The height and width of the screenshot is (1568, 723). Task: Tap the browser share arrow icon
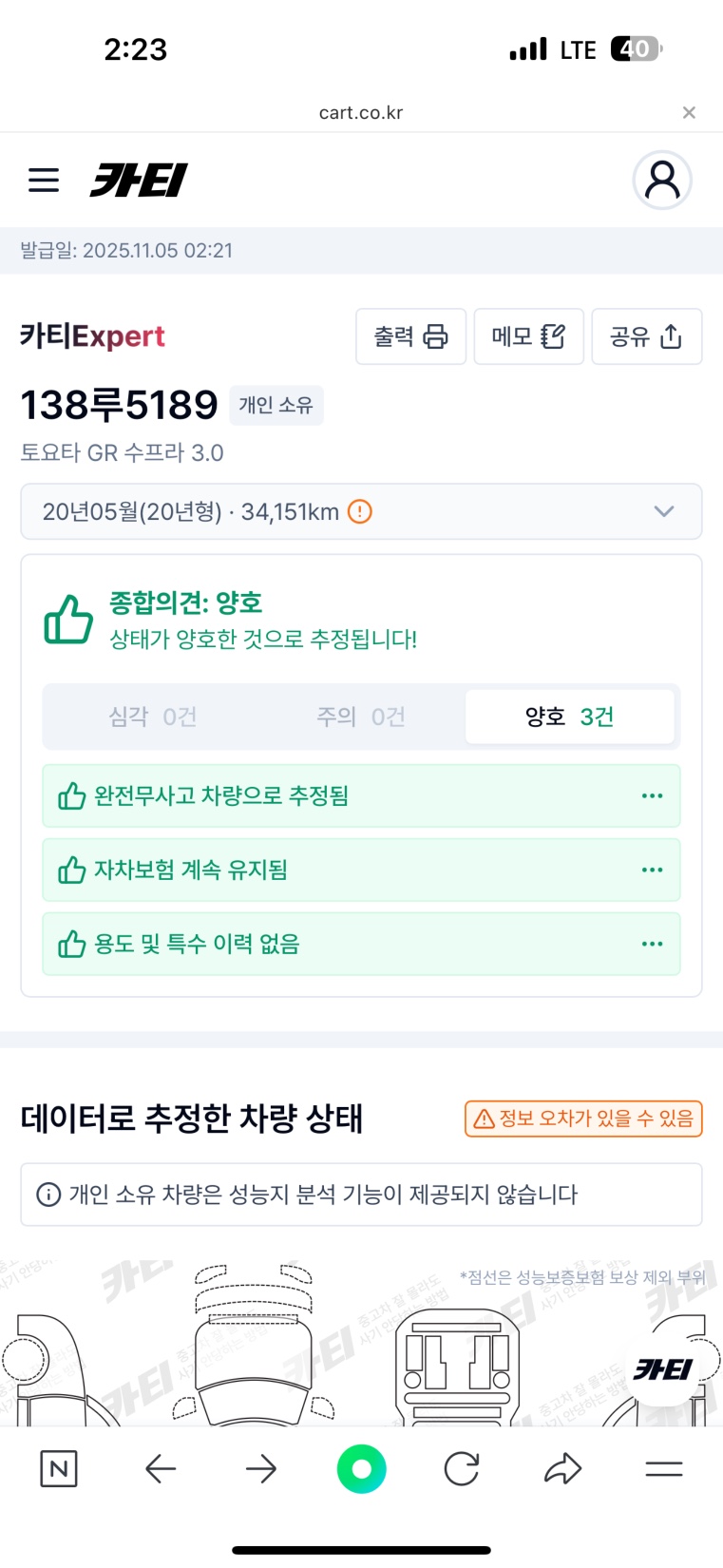(562, 1469)
